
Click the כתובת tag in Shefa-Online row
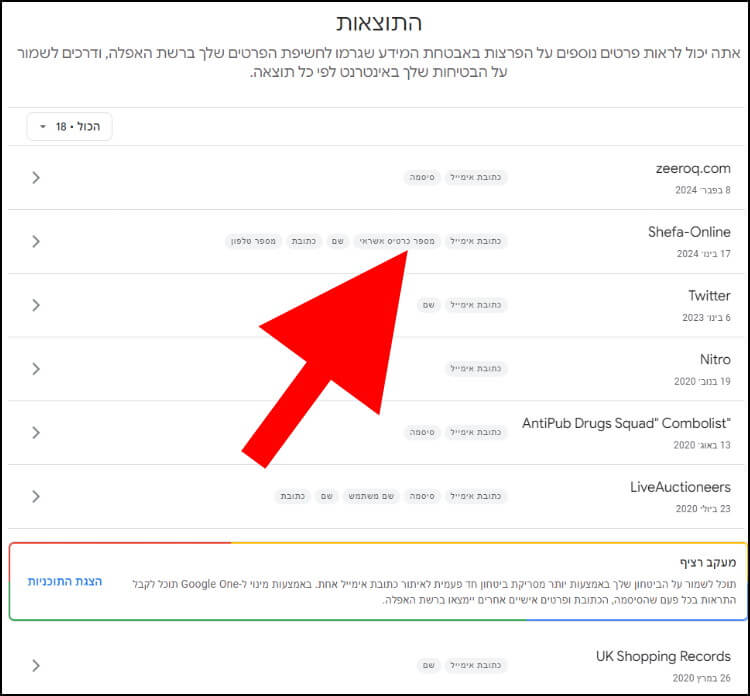(x=304, y=241)
